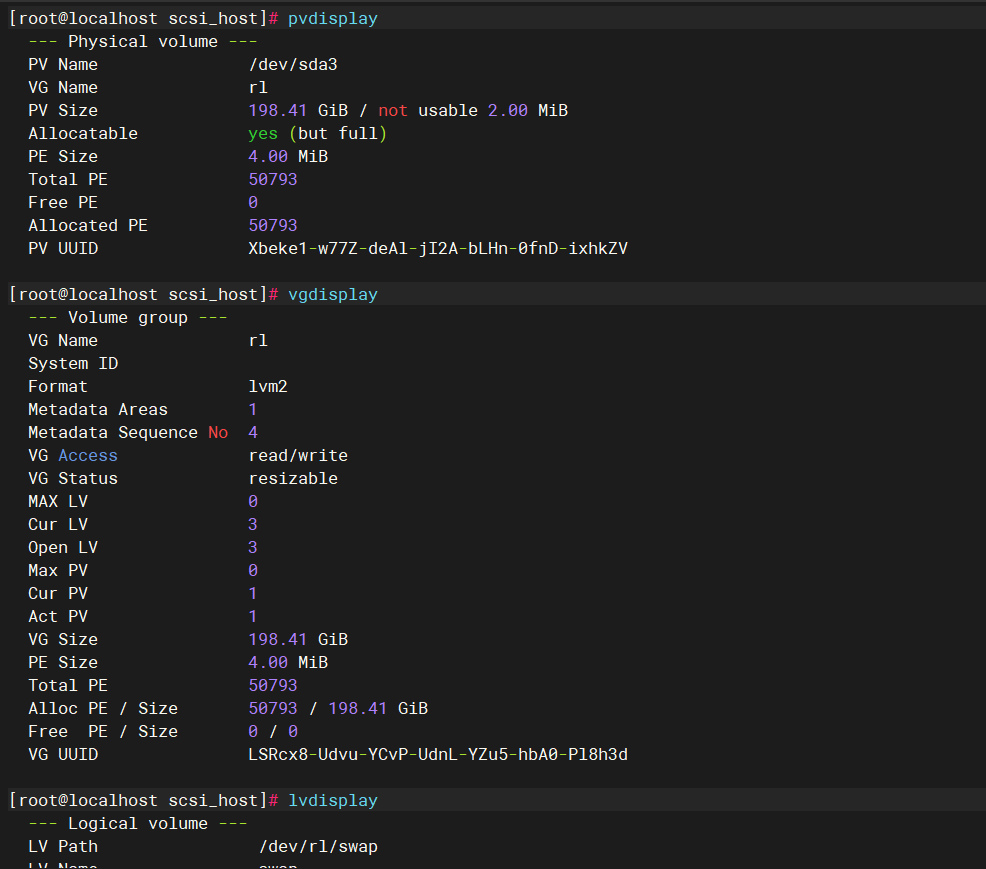
Task: Click the red 'not' word in PV Size
Action: [393, 111]
